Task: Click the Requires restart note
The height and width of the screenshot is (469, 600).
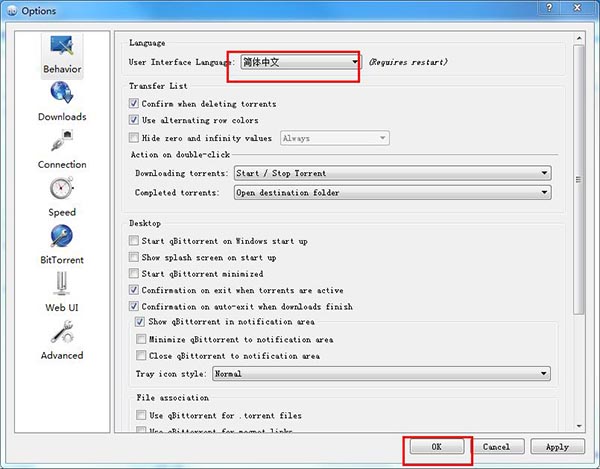Action: [408, 62]
